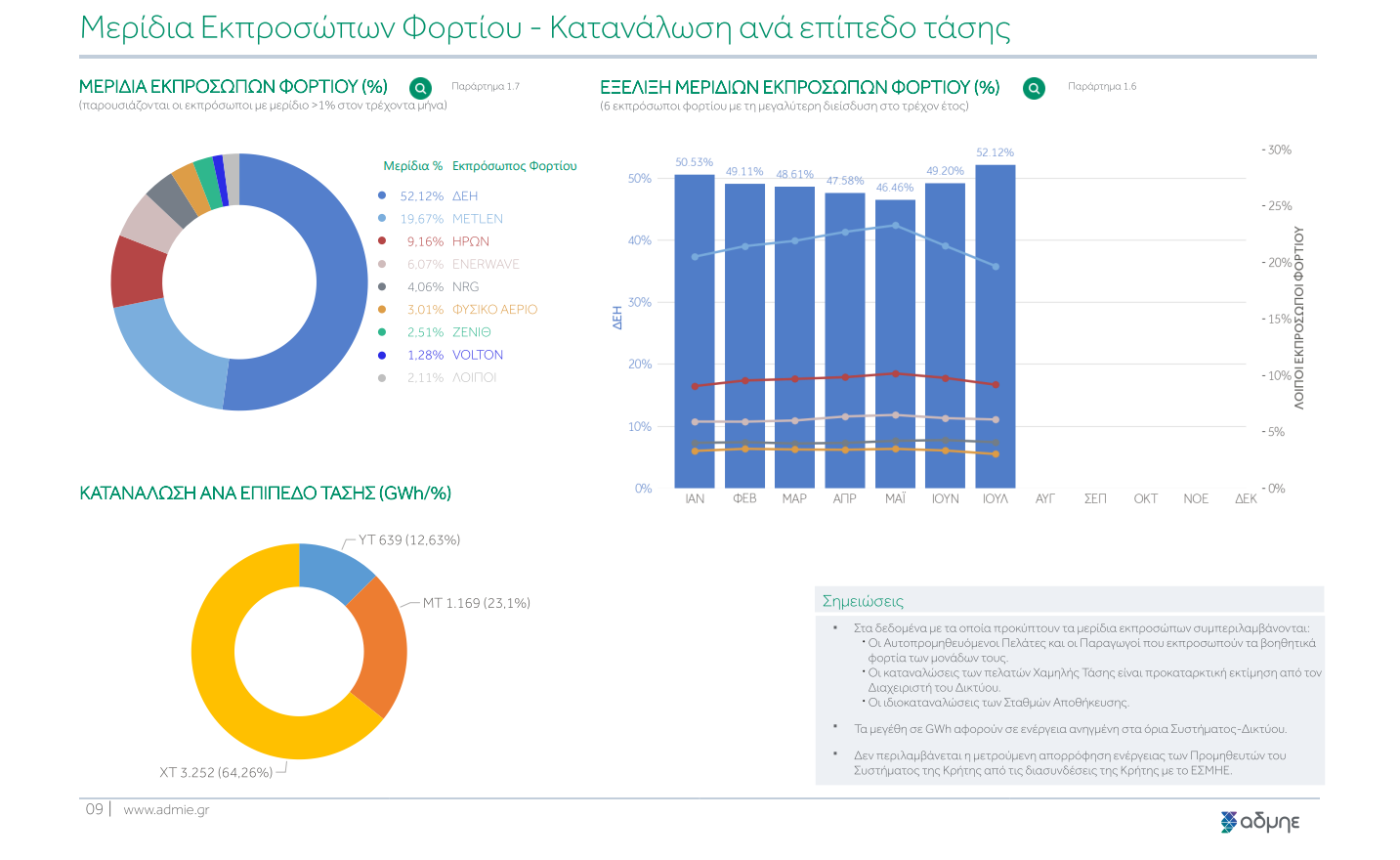The height and width of the screenshot is (860, 1400).
Task: Click the 49.11% label above the ΦΕΒ bar
Action: click(x=744, y=172)
